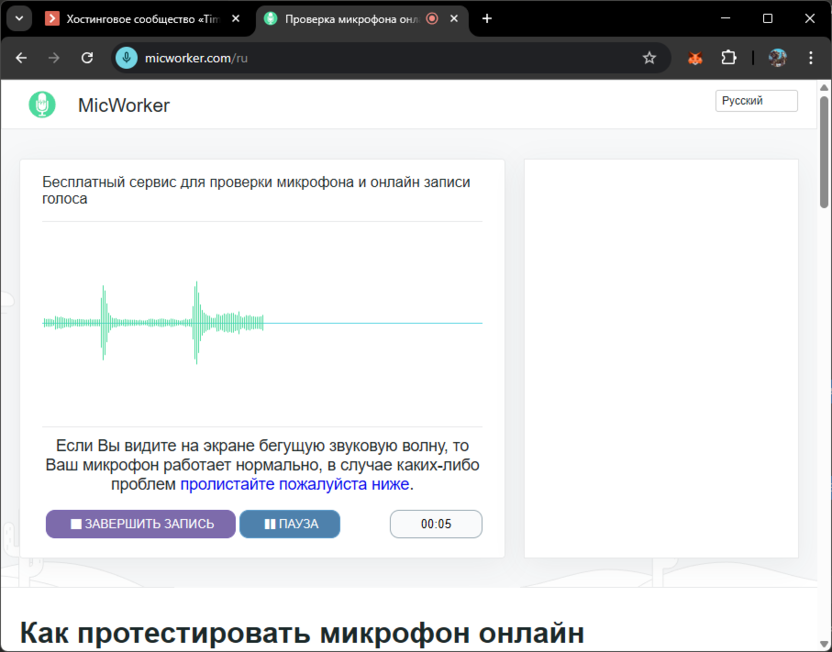
Task: Click the «Бесплатный сервис для проверки микрофона» heading
Action: (x=256, y=190)
